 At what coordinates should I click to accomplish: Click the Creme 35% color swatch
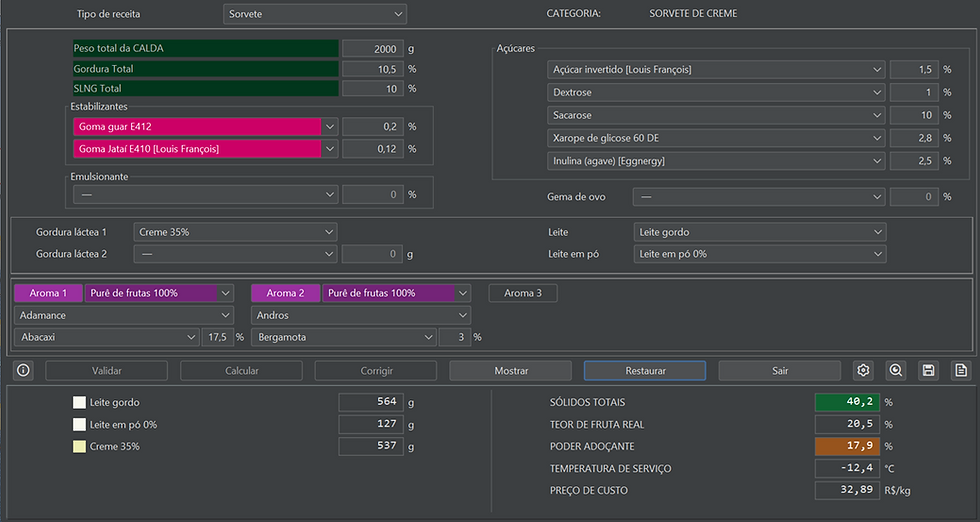(79, 446)
